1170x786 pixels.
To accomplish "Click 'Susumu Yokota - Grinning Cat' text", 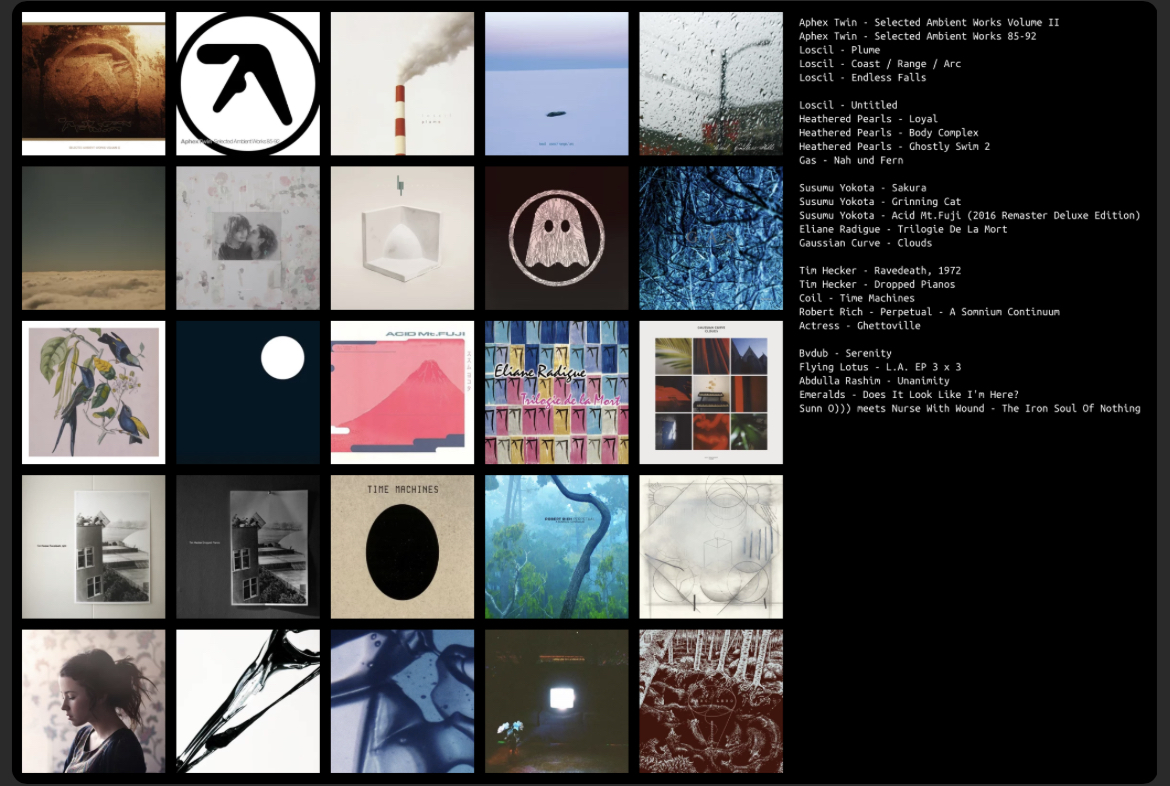I will click(x=880, y=202).
